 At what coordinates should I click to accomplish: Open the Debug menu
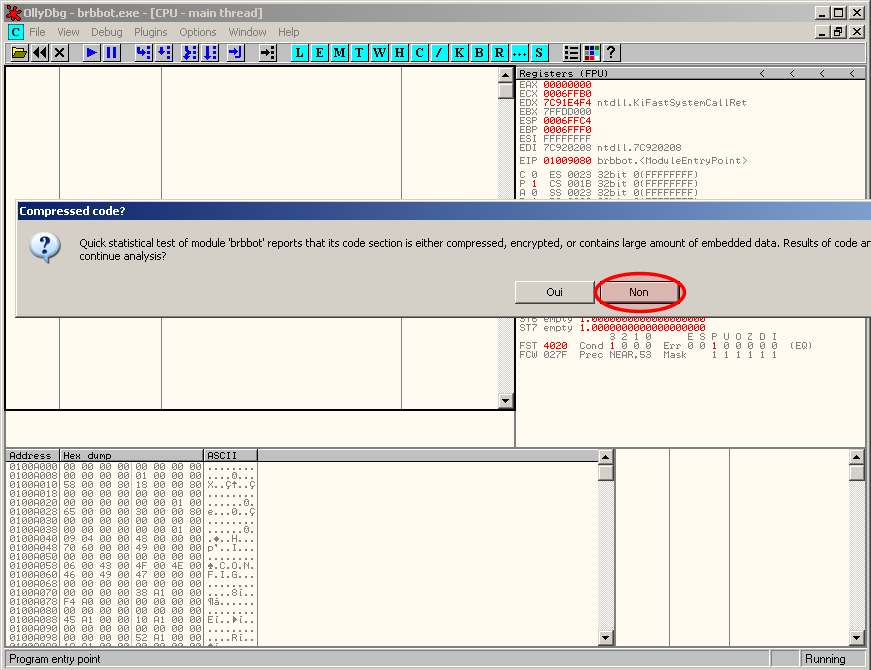point(107,32)
